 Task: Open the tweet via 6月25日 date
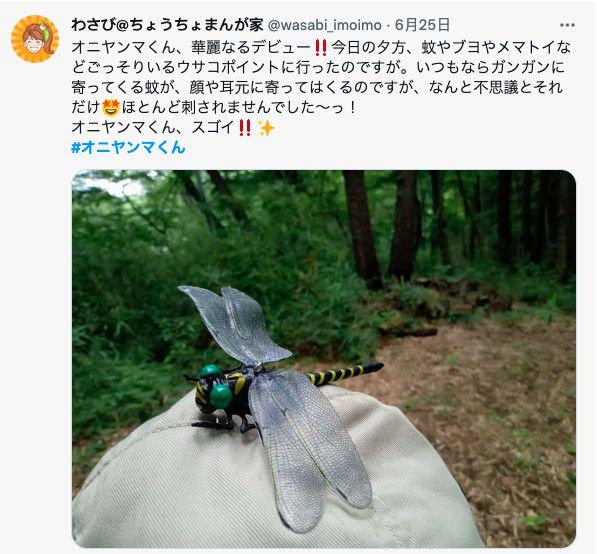pyautogui.click(x=422, y=25)
